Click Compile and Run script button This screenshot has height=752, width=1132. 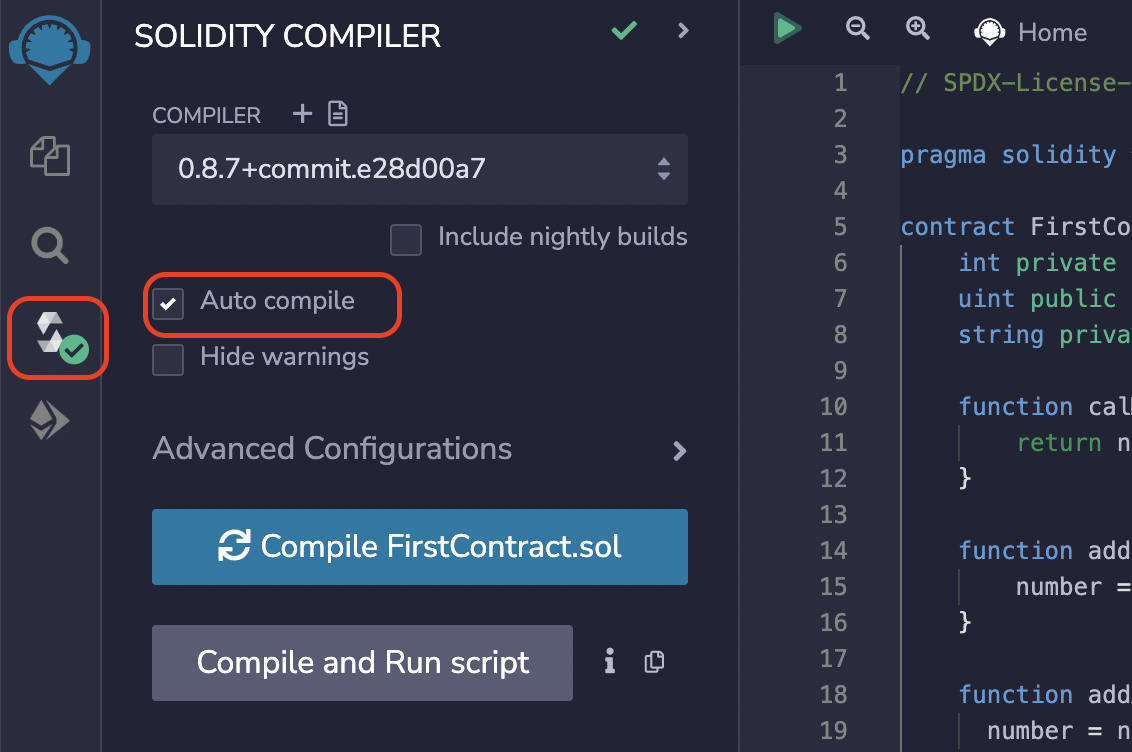[x=362, y=663]
